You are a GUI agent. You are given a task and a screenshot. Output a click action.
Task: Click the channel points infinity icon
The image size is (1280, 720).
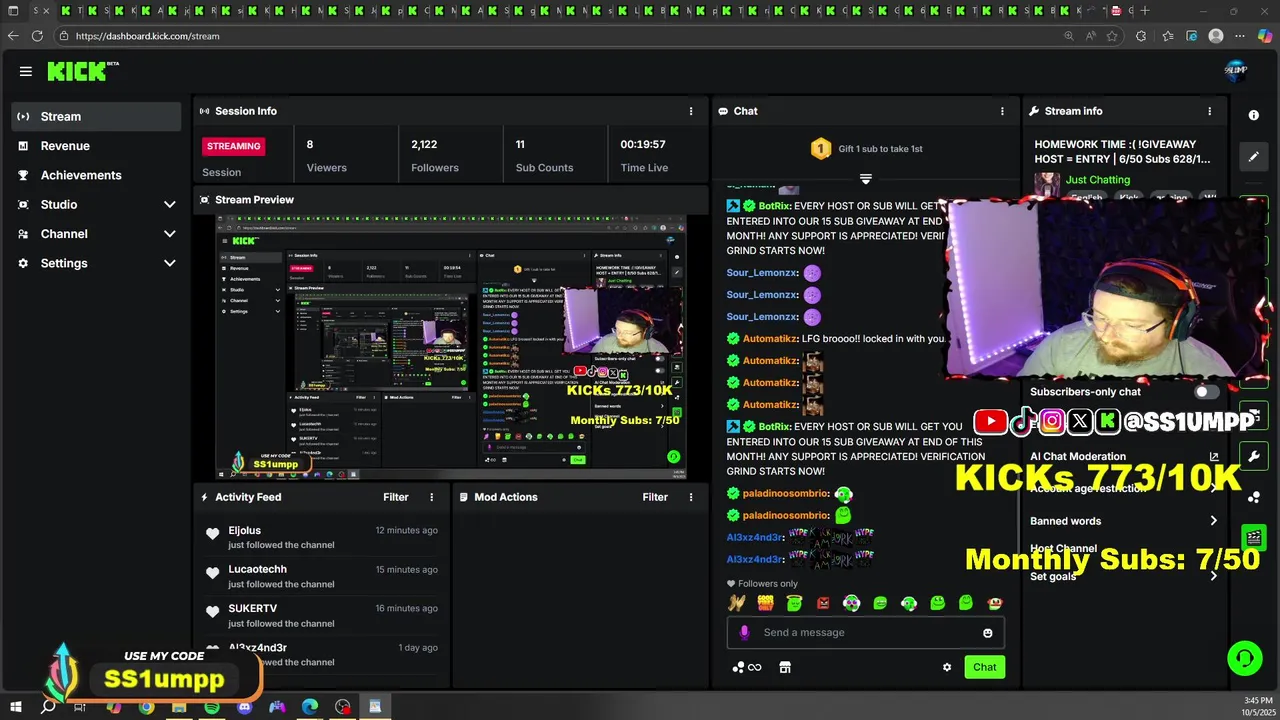tap(755, 668)
